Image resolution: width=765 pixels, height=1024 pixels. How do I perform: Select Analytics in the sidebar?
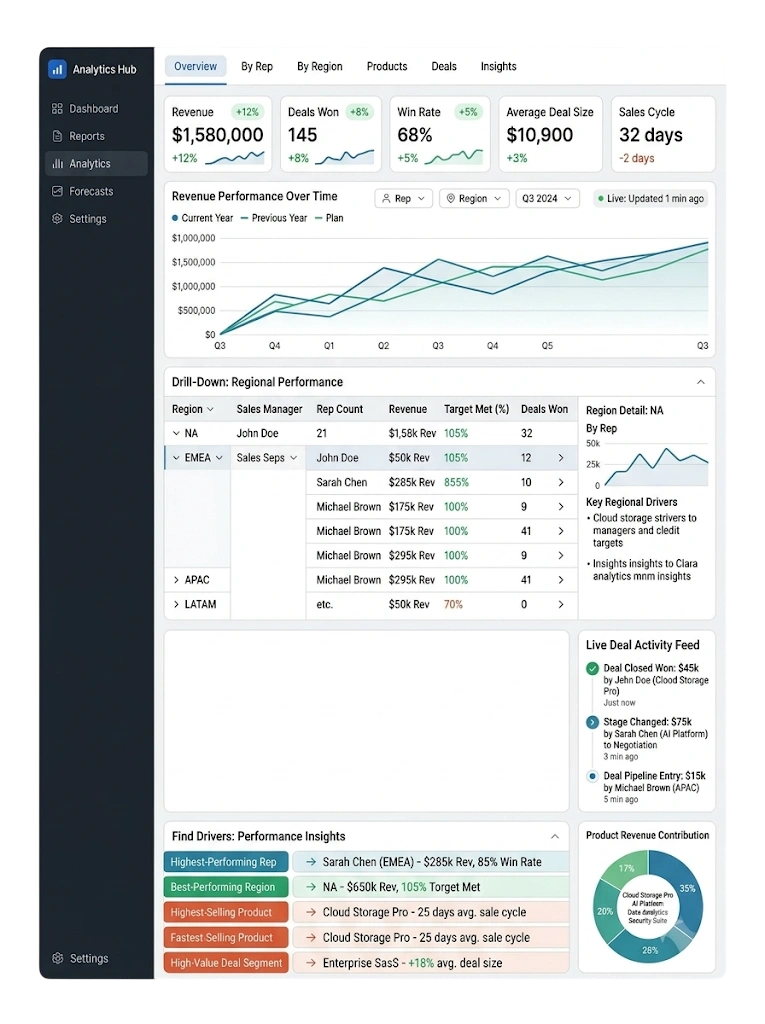tap(96, 163)
